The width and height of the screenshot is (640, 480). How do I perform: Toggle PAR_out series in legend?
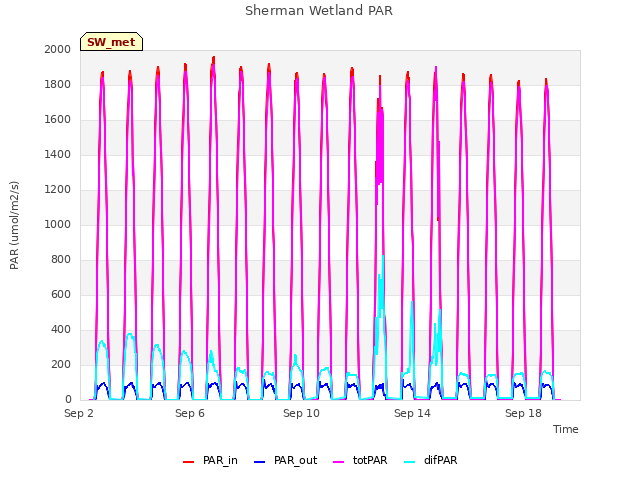click(x=285, y=460)
